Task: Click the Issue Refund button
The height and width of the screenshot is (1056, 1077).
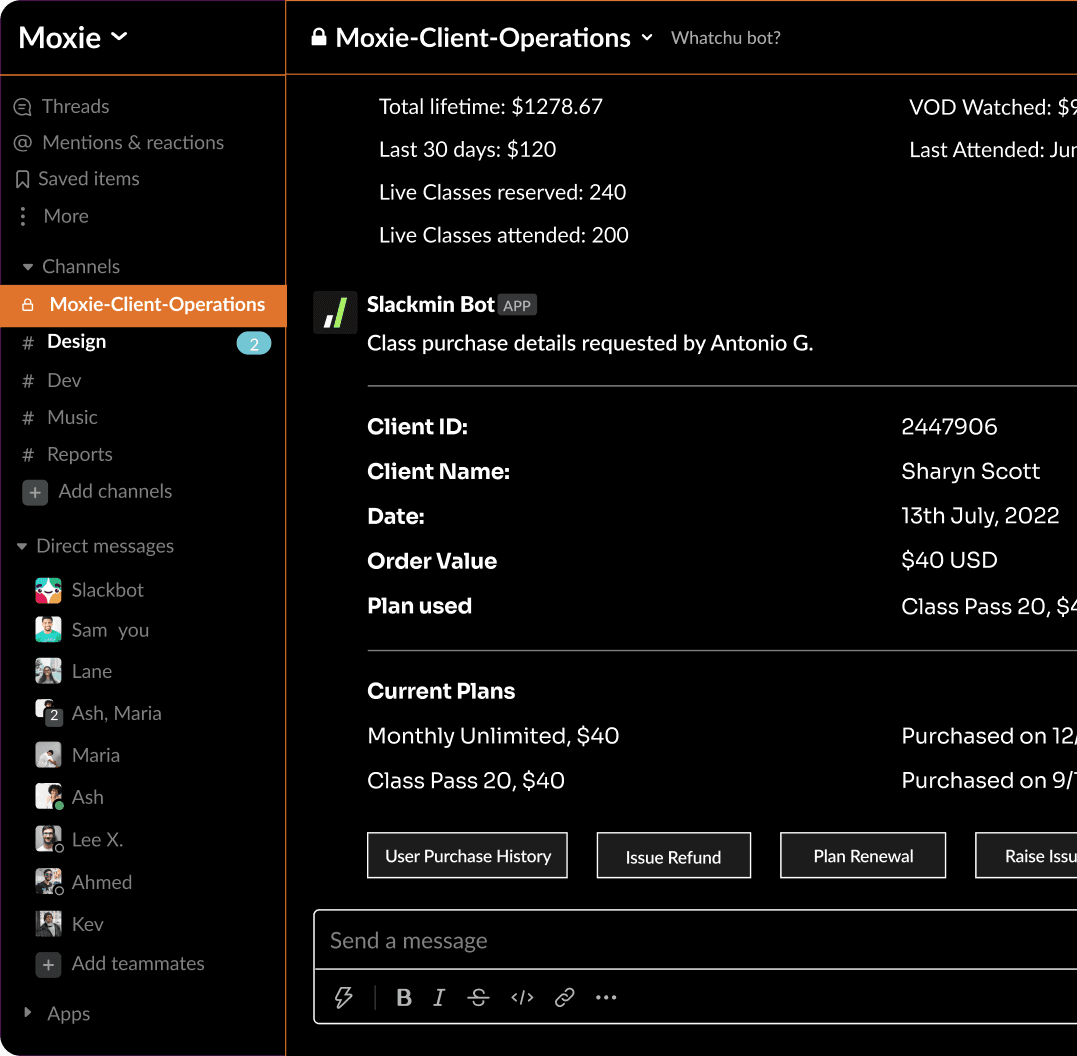Action: coord(673,857)
